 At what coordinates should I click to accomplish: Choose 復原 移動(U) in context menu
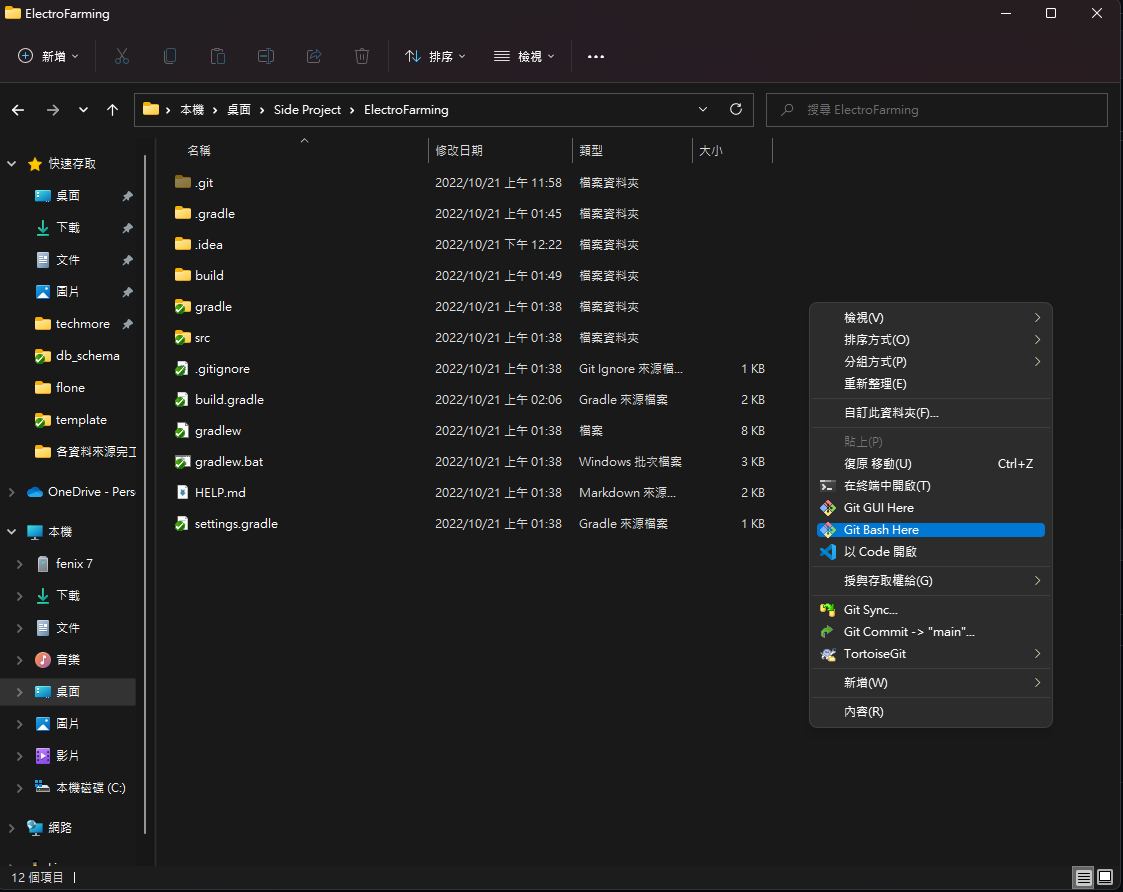point(930,464)
